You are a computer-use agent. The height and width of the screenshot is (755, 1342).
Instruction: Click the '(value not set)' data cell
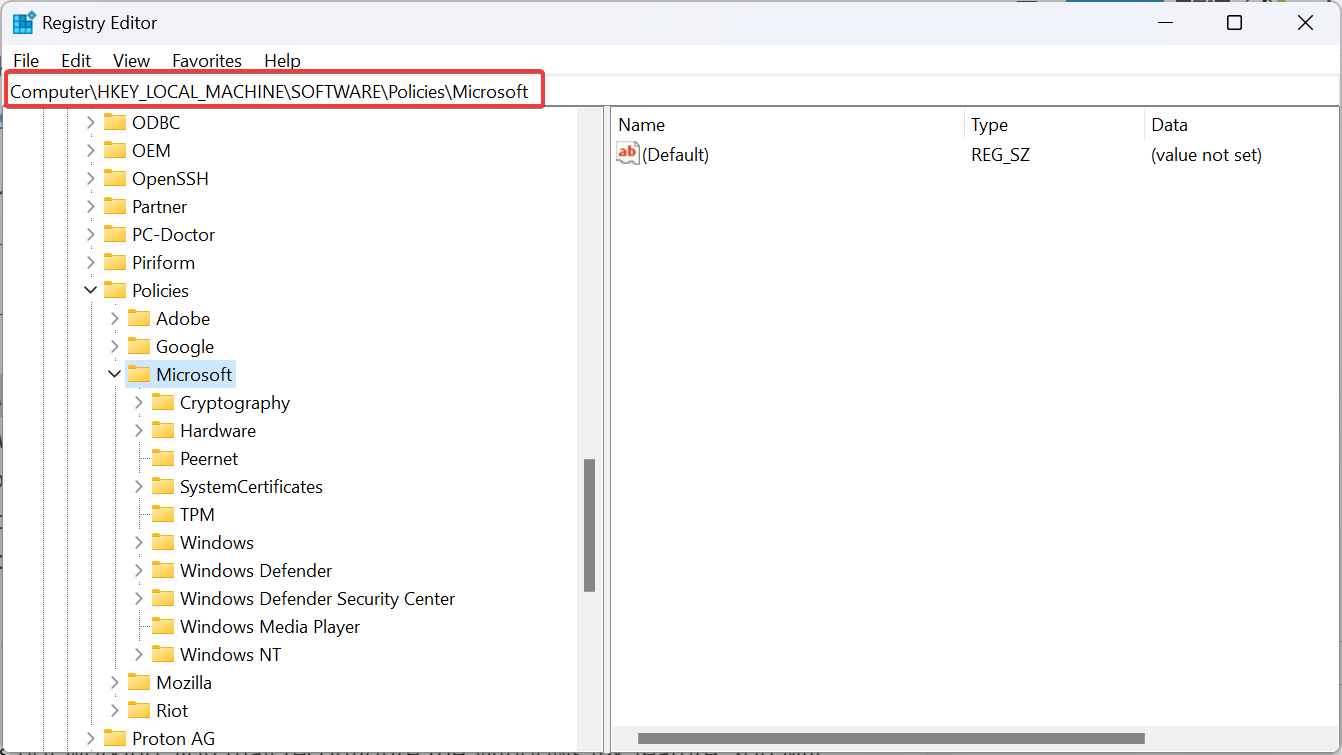[x=1206, y=154]
